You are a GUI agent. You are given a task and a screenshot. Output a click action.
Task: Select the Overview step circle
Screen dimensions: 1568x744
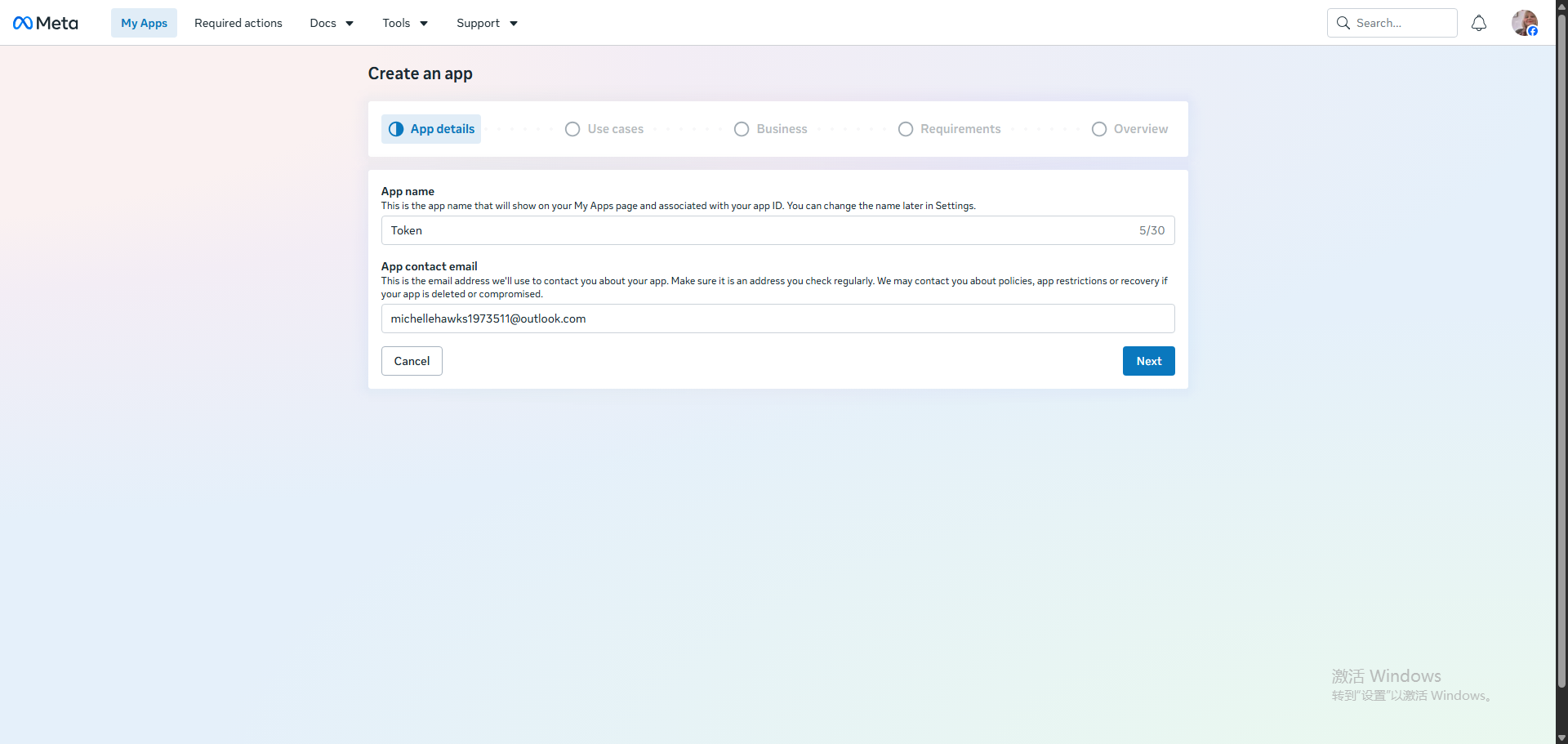pos(1099,129)
